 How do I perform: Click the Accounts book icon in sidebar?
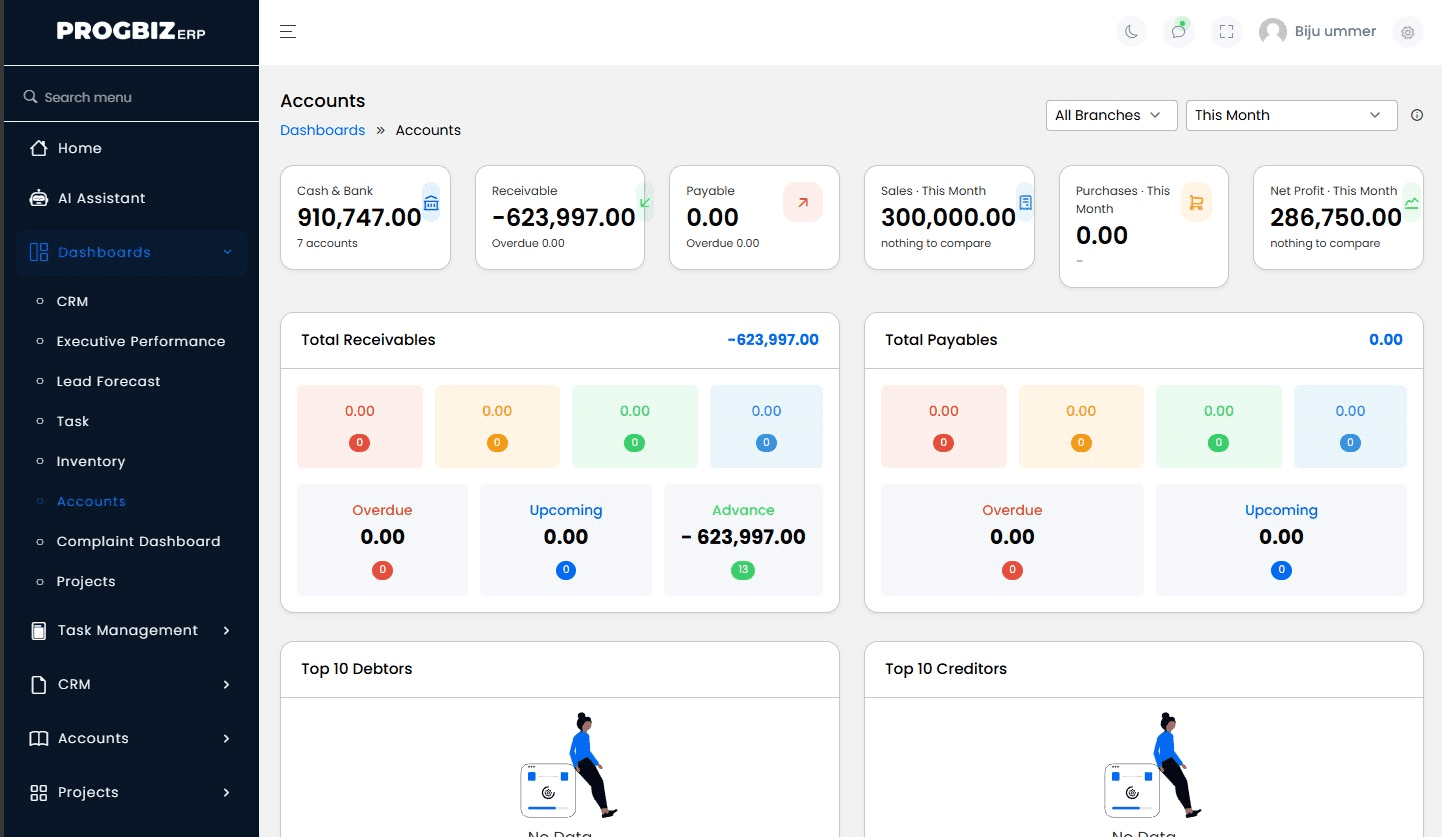click(39, 739)
